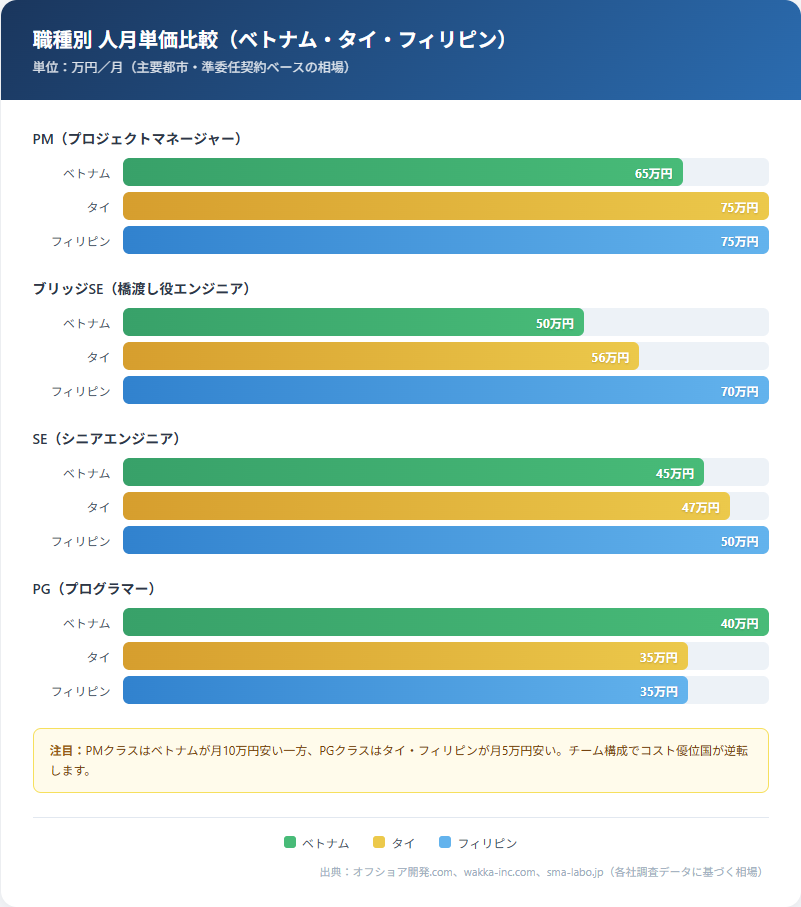Click the PM(プロジェクトマネージャー) section heading

[x=138, y=139]
